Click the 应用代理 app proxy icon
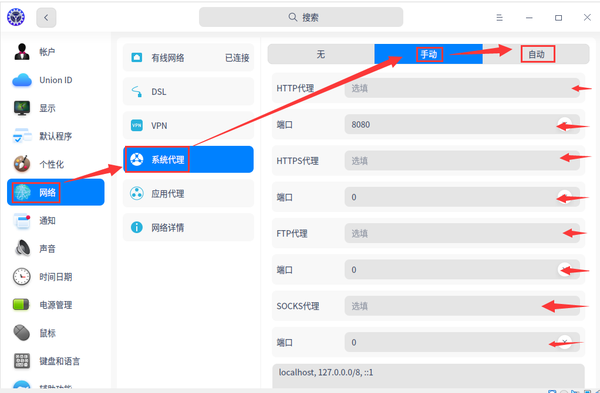Viewport: 600px width, 393px height. point(137,193)
